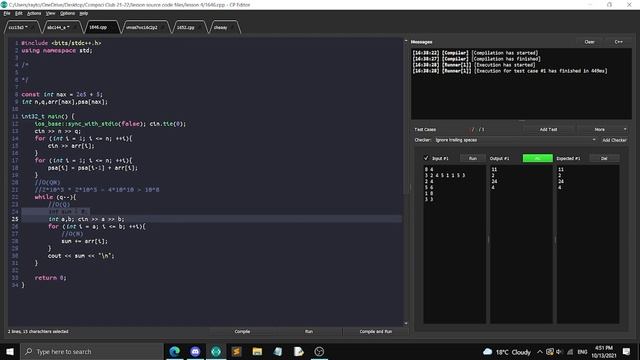The width and height of the screenshot is (640, 360).
Task: Click the Clear messages button
Action: tap(589, 42)
